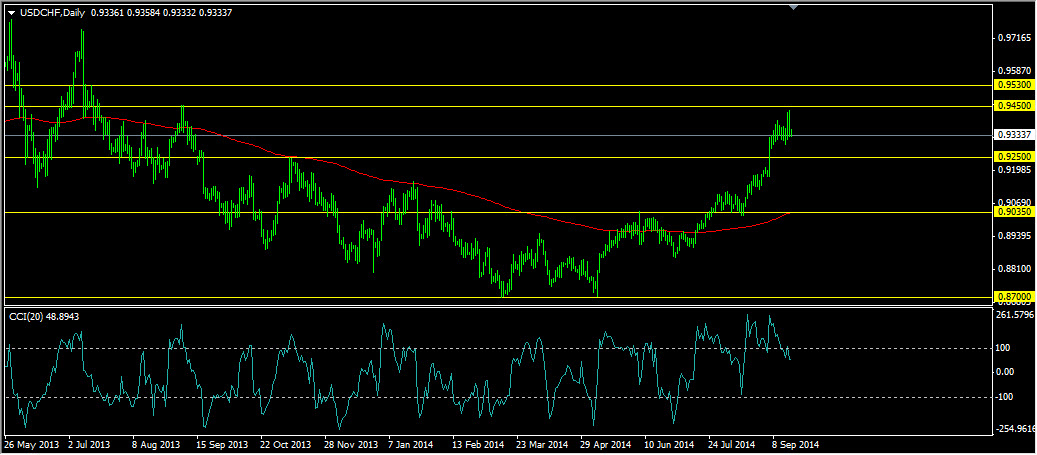Select the yellow horizontal line at 0.95300

499,85
